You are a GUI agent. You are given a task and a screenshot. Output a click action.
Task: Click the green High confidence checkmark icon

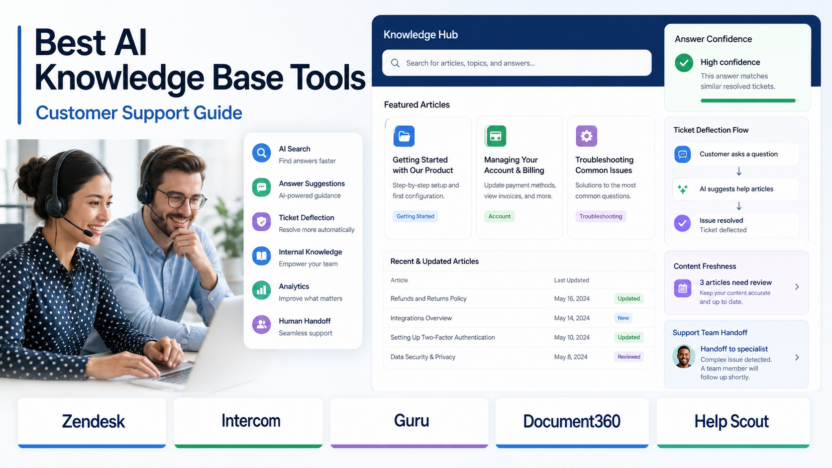684,63
